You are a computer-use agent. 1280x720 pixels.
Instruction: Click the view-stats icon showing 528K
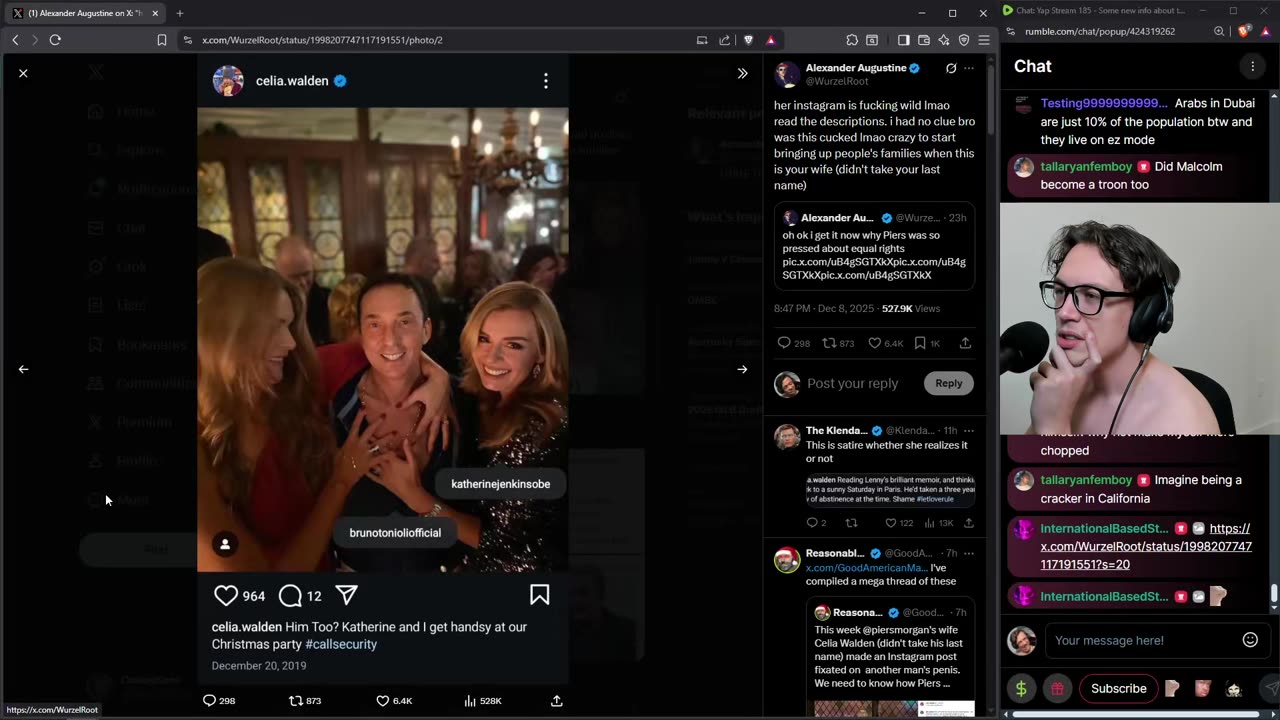(470, 701)
